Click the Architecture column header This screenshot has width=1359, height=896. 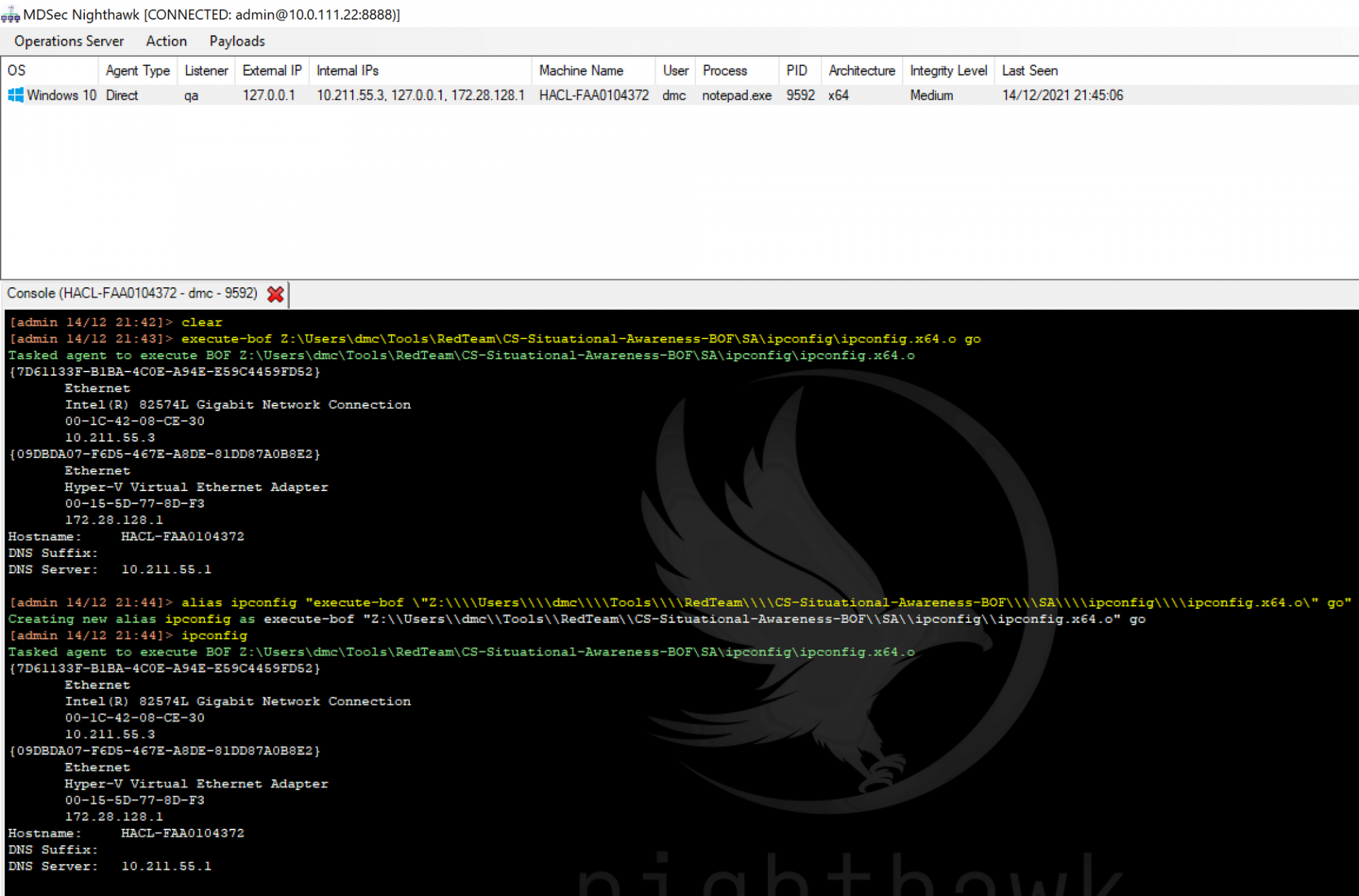861,70
